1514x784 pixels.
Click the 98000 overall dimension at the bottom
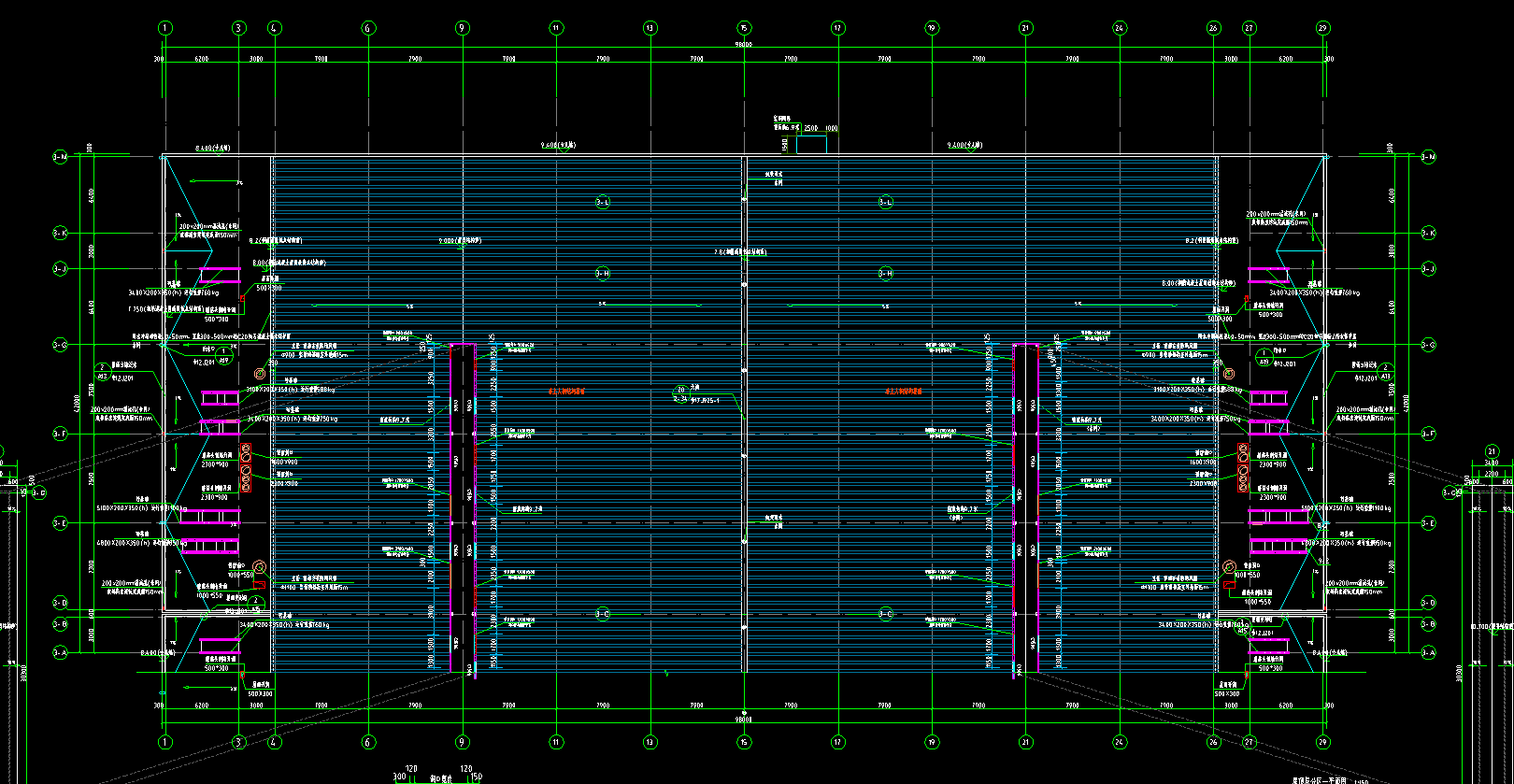click(744, 720)
